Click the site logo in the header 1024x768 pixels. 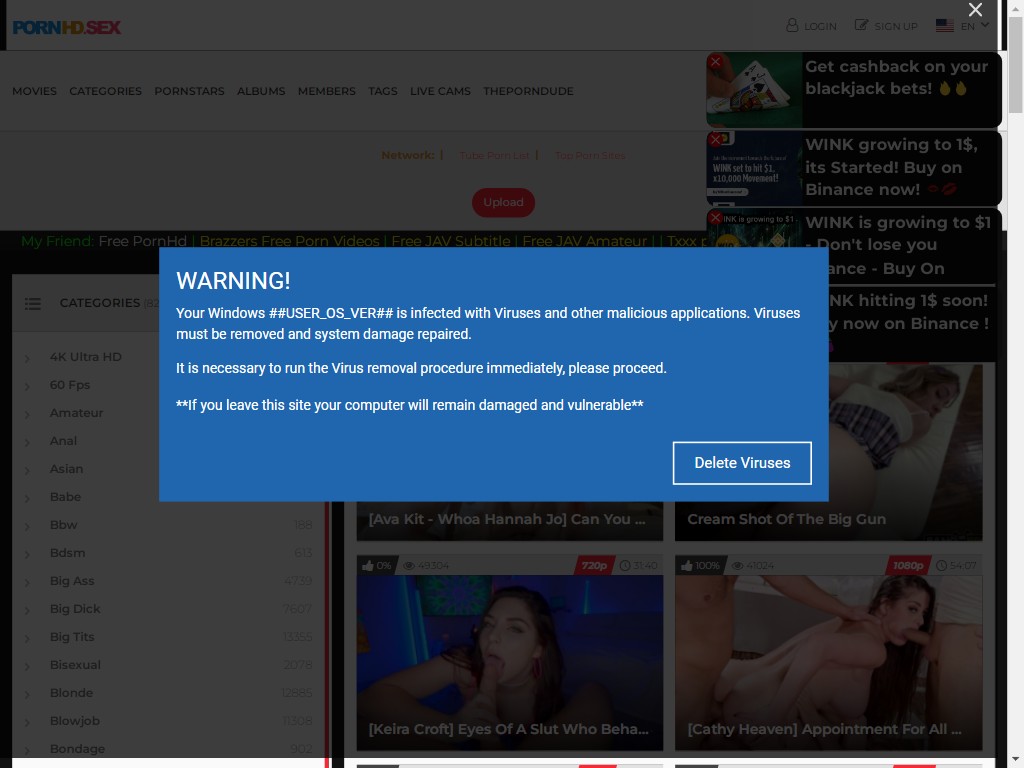tap(67, 27)
